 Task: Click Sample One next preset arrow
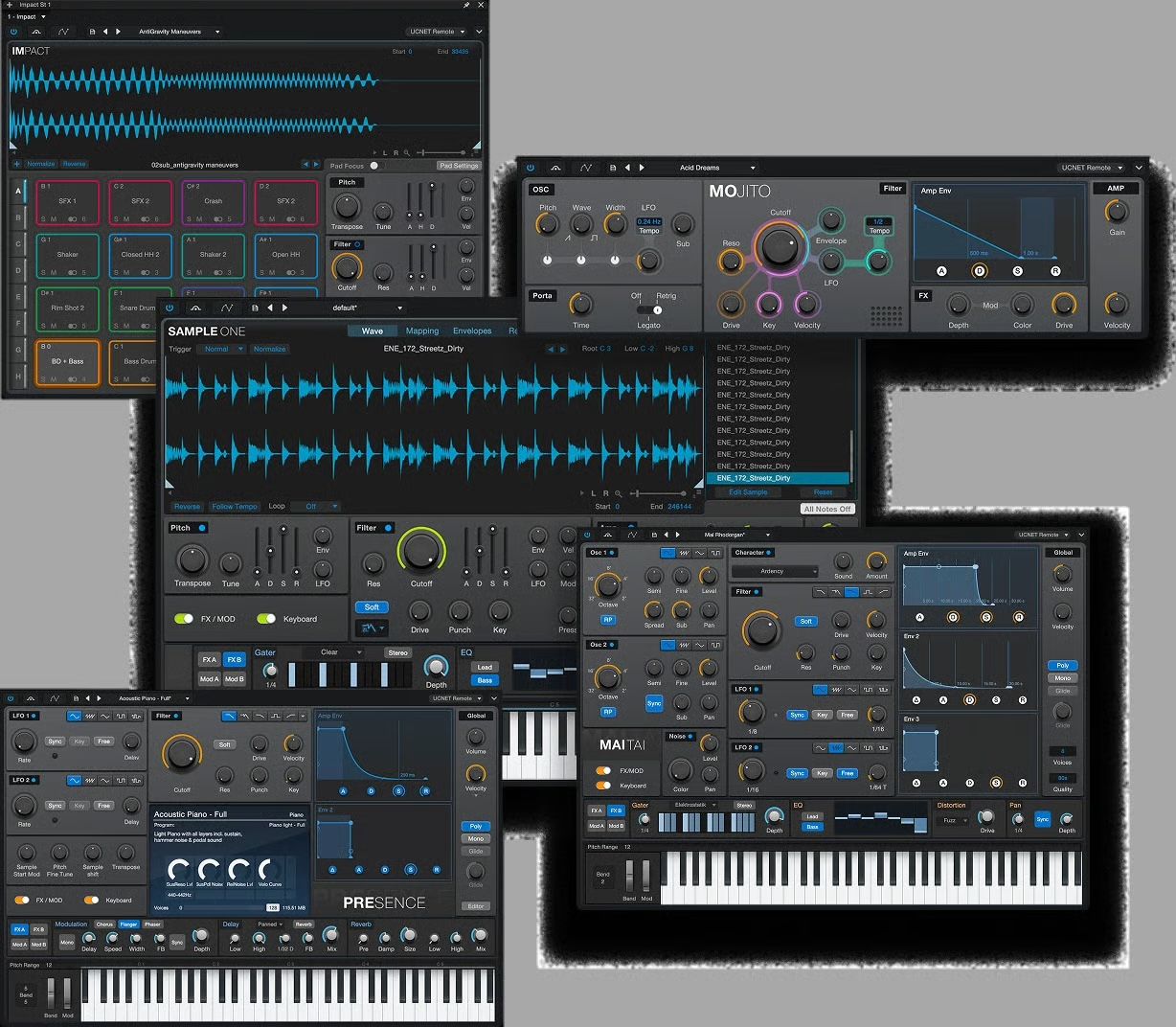point(284,308)
